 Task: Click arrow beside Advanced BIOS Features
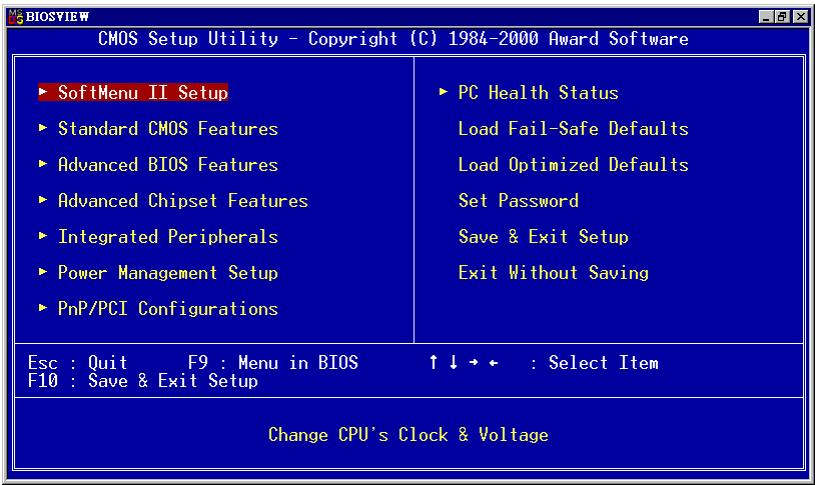43,164
